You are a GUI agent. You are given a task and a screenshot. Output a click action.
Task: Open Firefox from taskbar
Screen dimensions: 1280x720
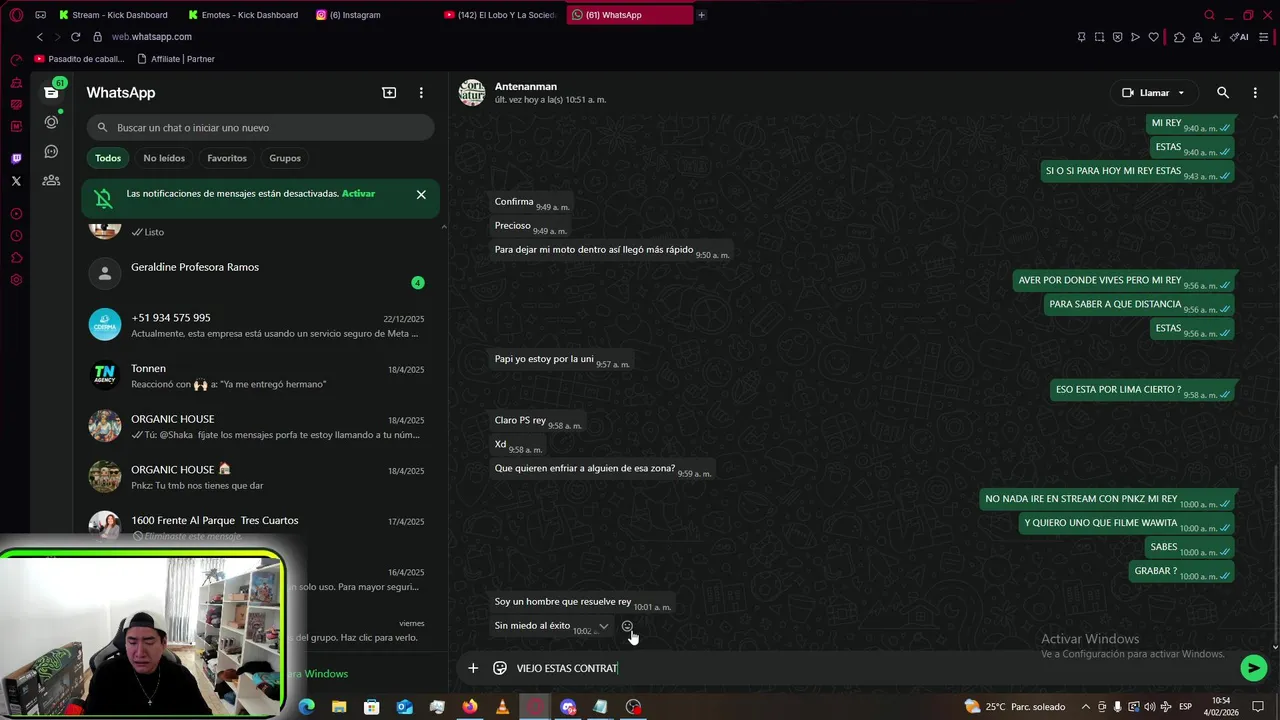pyautogui.click(x=470, y=707)
